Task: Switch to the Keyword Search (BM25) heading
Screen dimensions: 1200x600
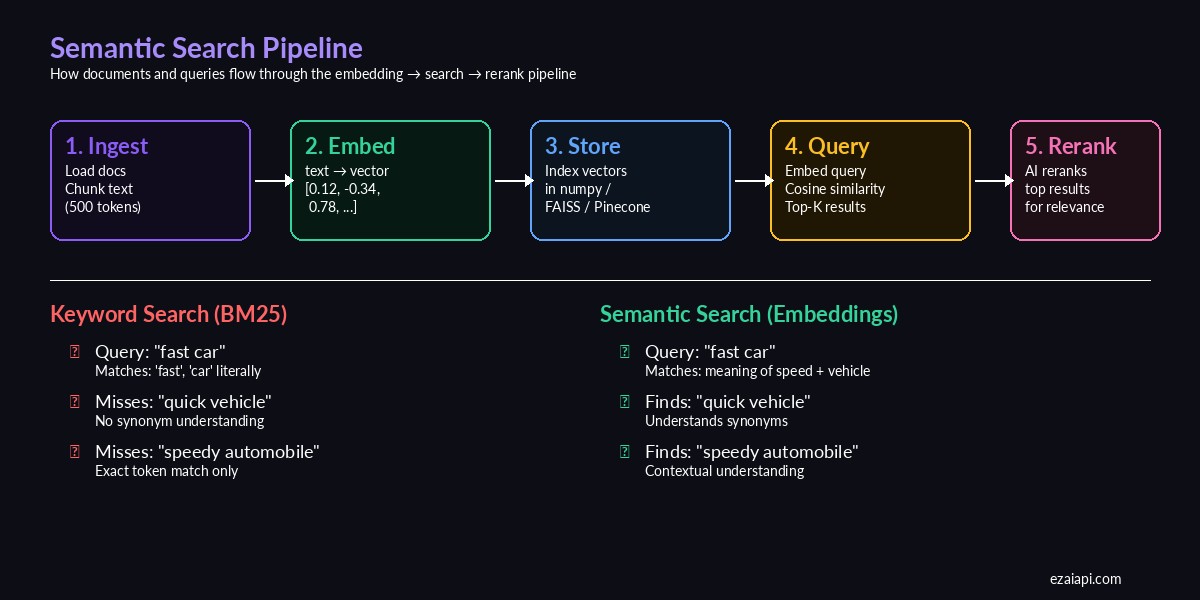Action: click(x=168, y=314)
